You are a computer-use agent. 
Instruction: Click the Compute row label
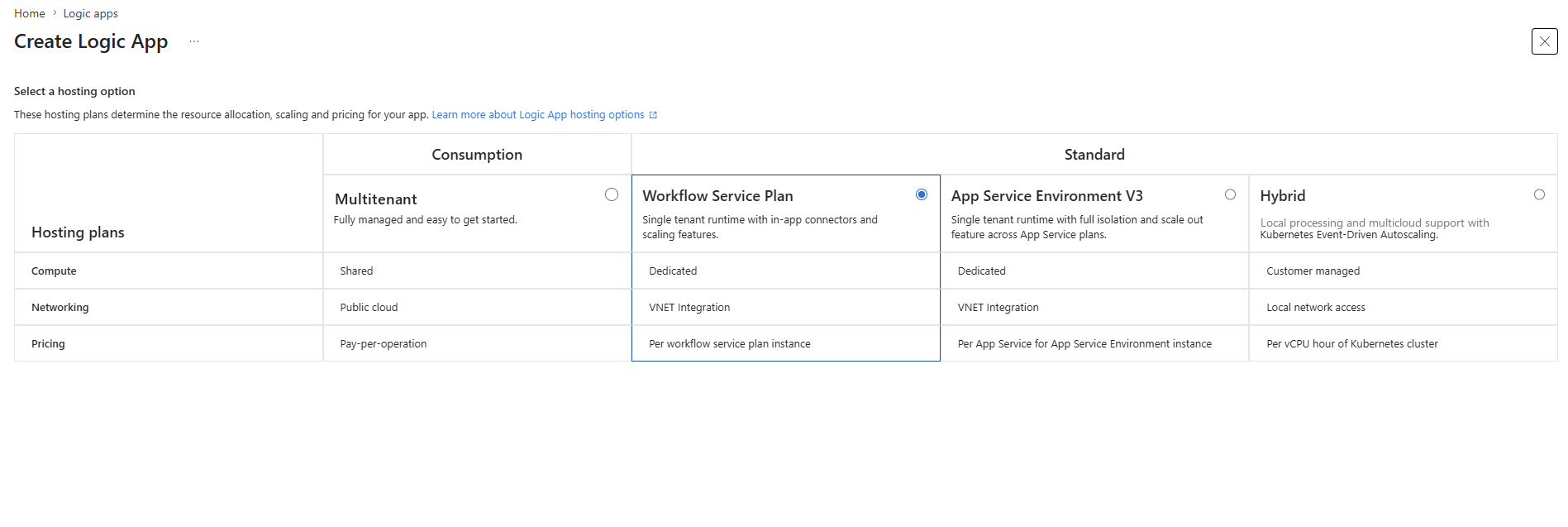(x=54, y=271)
